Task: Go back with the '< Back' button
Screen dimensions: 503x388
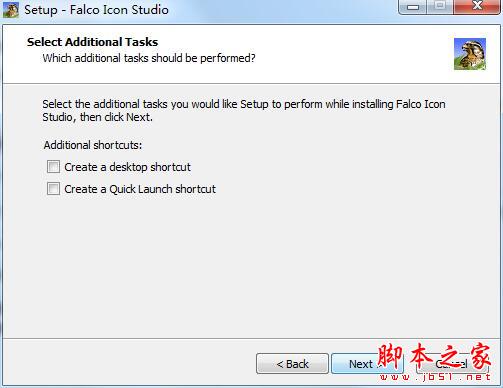Action: point(292,364)
